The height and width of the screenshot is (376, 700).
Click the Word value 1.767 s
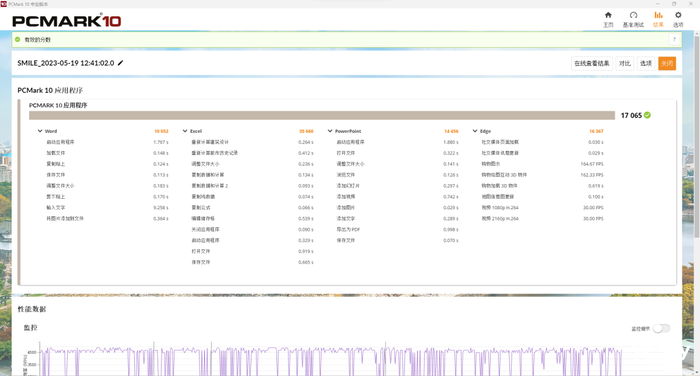pyautogui.click(x=161, y=142)
